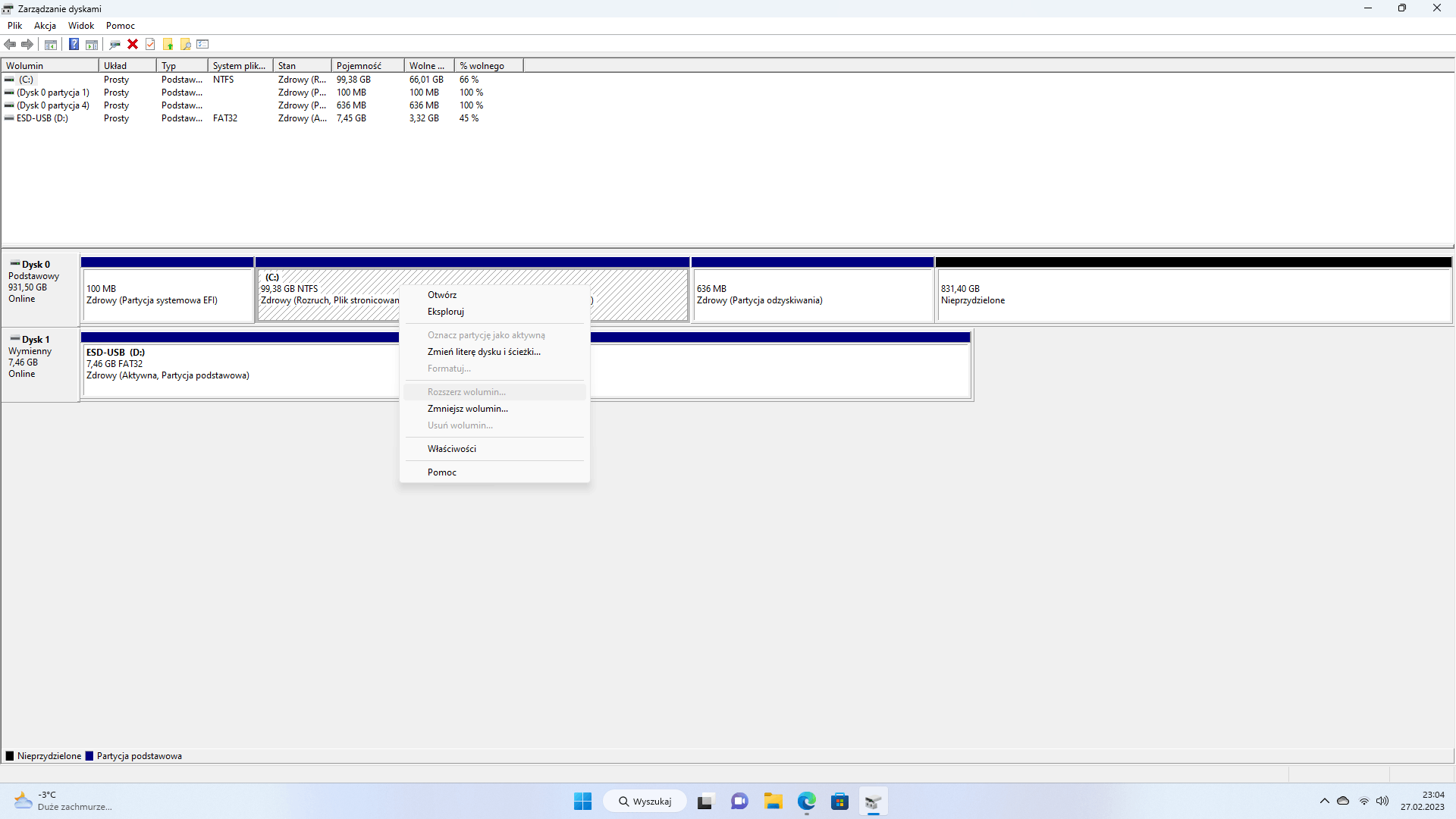Toggle the action pane toolbar icon

point(92,45)
